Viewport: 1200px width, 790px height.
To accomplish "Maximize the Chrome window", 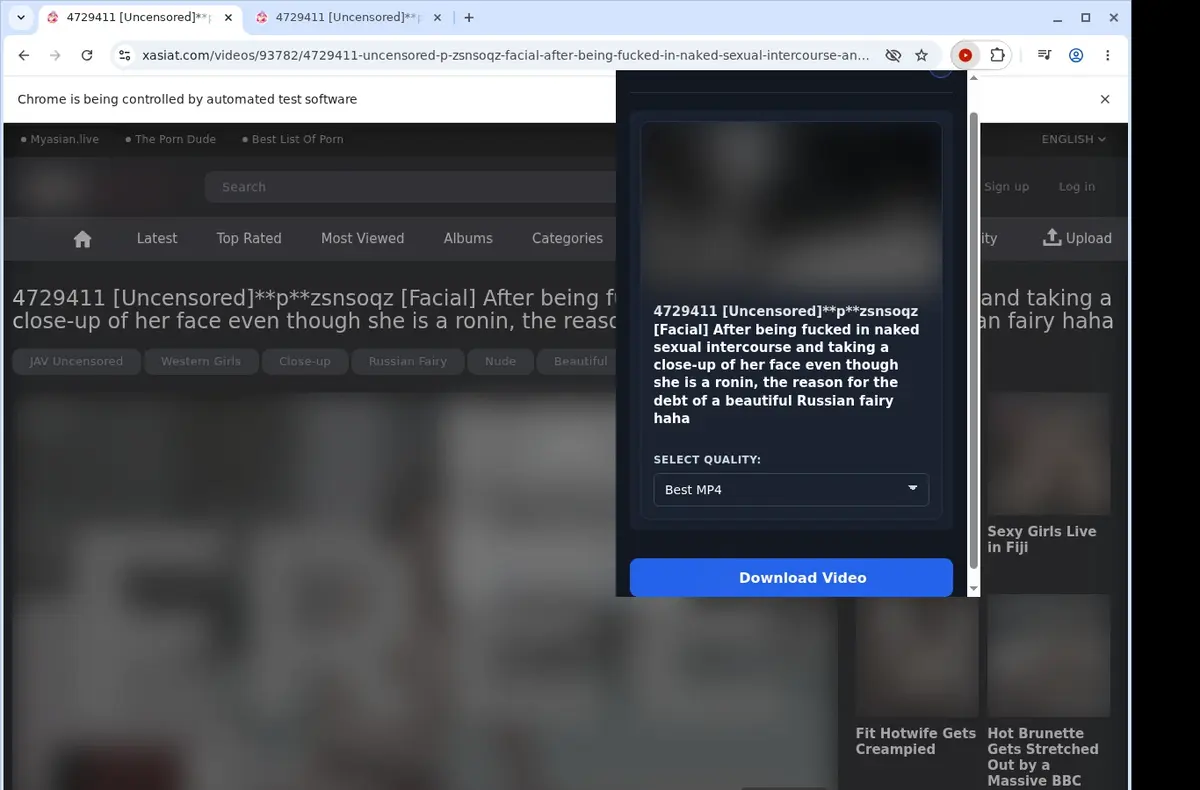I will (1086, 17).
